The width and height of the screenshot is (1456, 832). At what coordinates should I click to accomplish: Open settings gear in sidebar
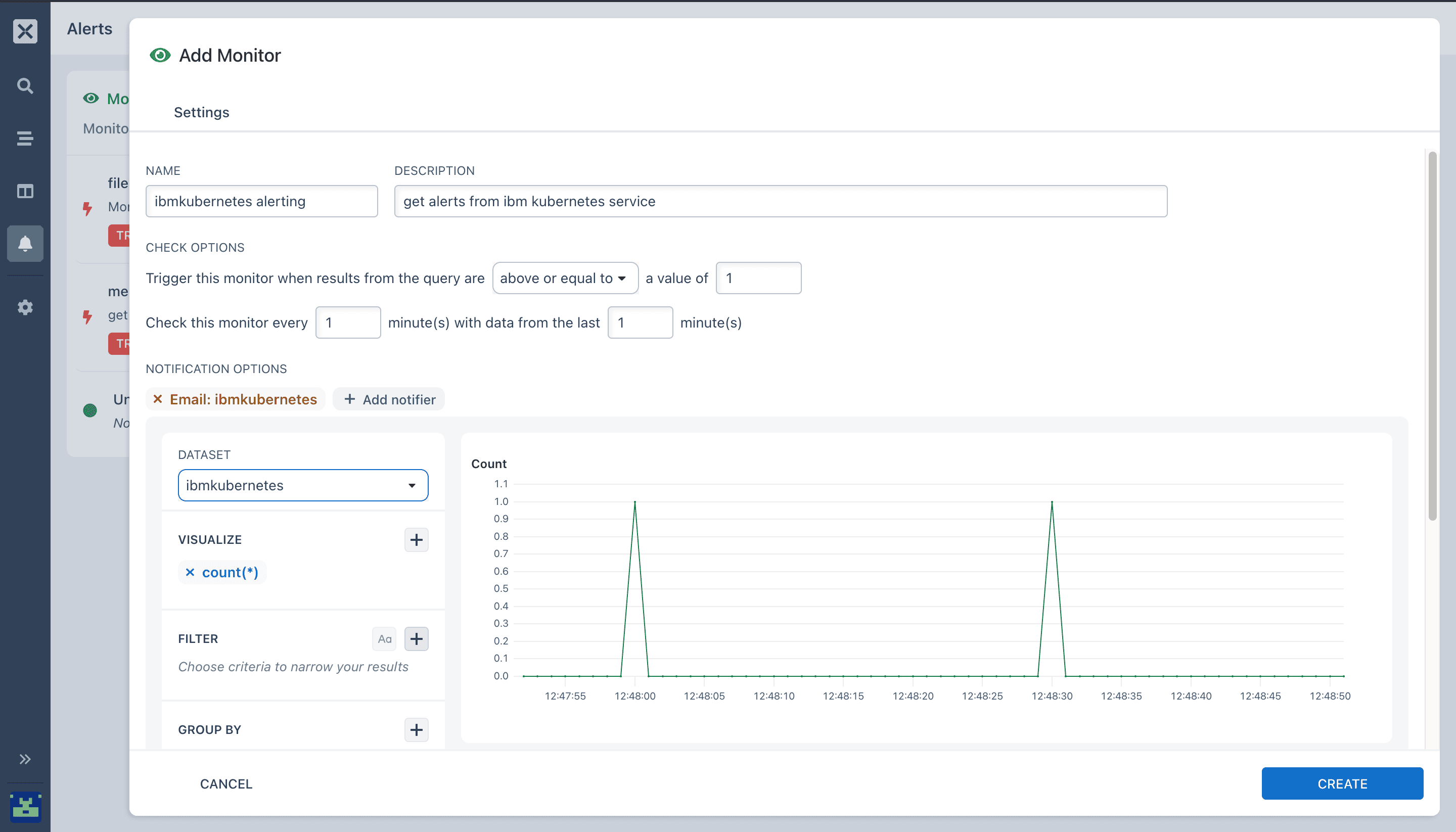click(x=25, y=307)
